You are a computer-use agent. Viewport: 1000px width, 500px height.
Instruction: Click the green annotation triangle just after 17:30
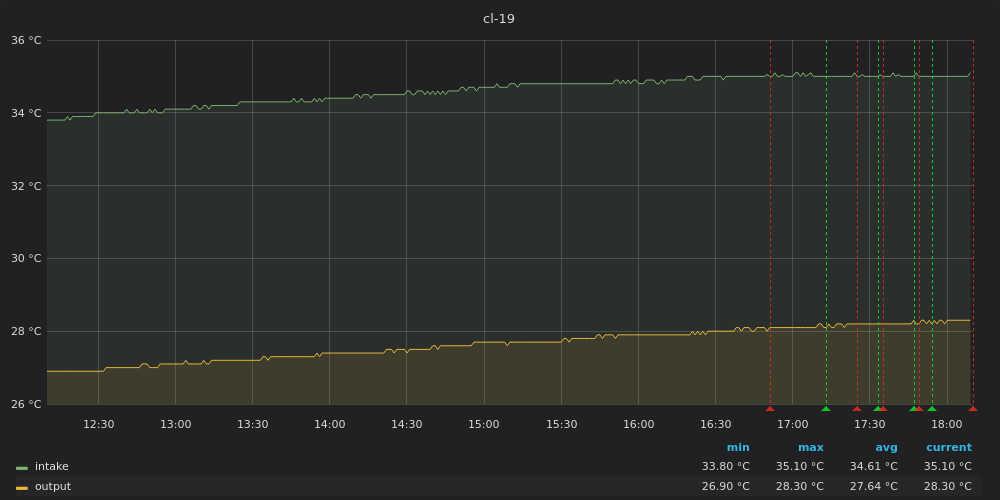877,408
